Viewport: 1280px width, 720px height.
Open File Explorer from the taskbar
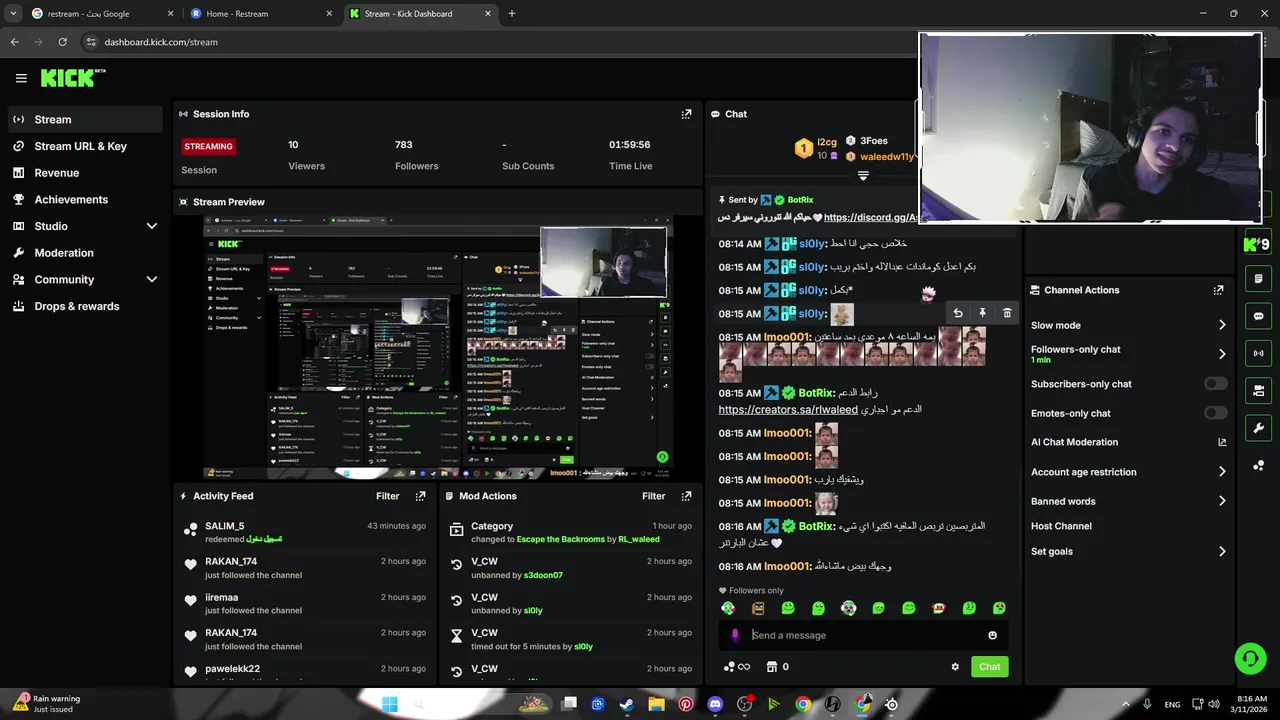pyautogui.click(x=656, y=704)
